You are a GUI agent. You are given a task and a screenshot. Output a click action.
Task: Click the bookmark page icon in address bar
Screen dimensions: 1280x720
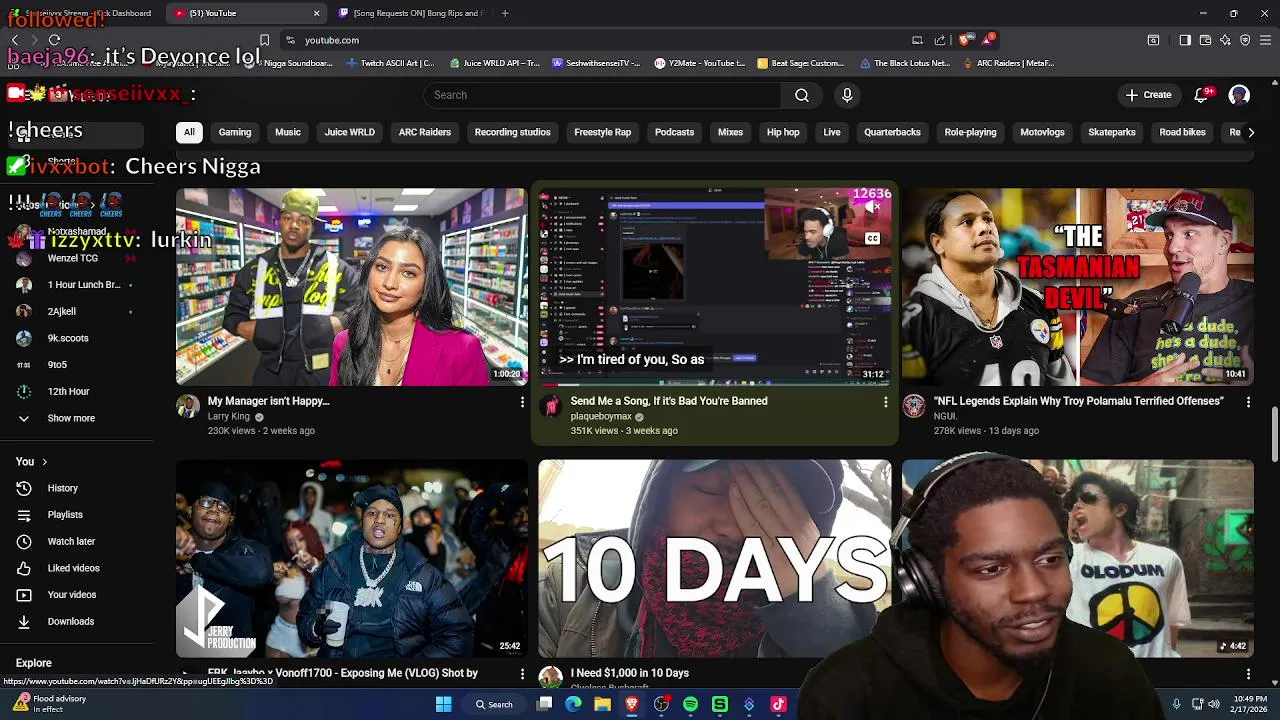click(264, 40)
